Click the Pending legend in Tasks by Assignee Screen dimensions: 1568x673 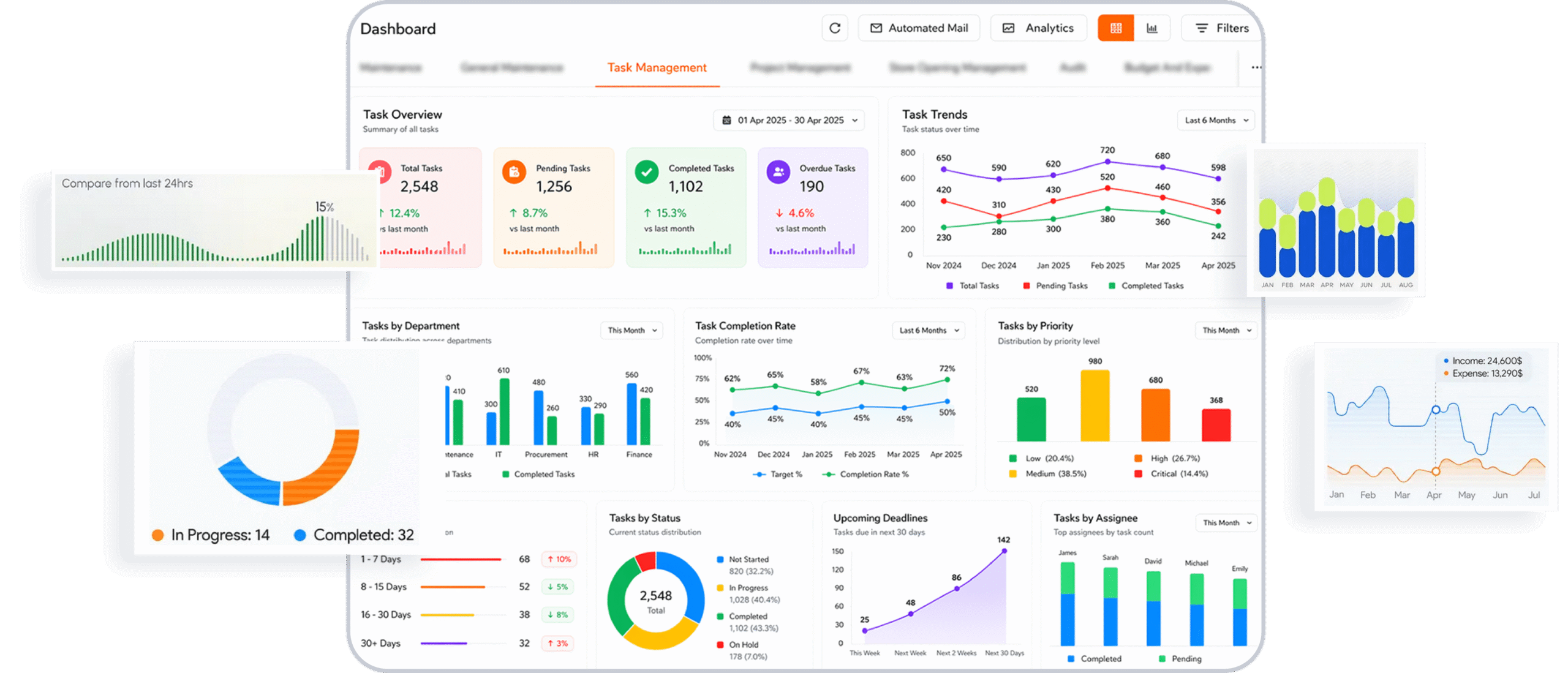pos(1180,658)
